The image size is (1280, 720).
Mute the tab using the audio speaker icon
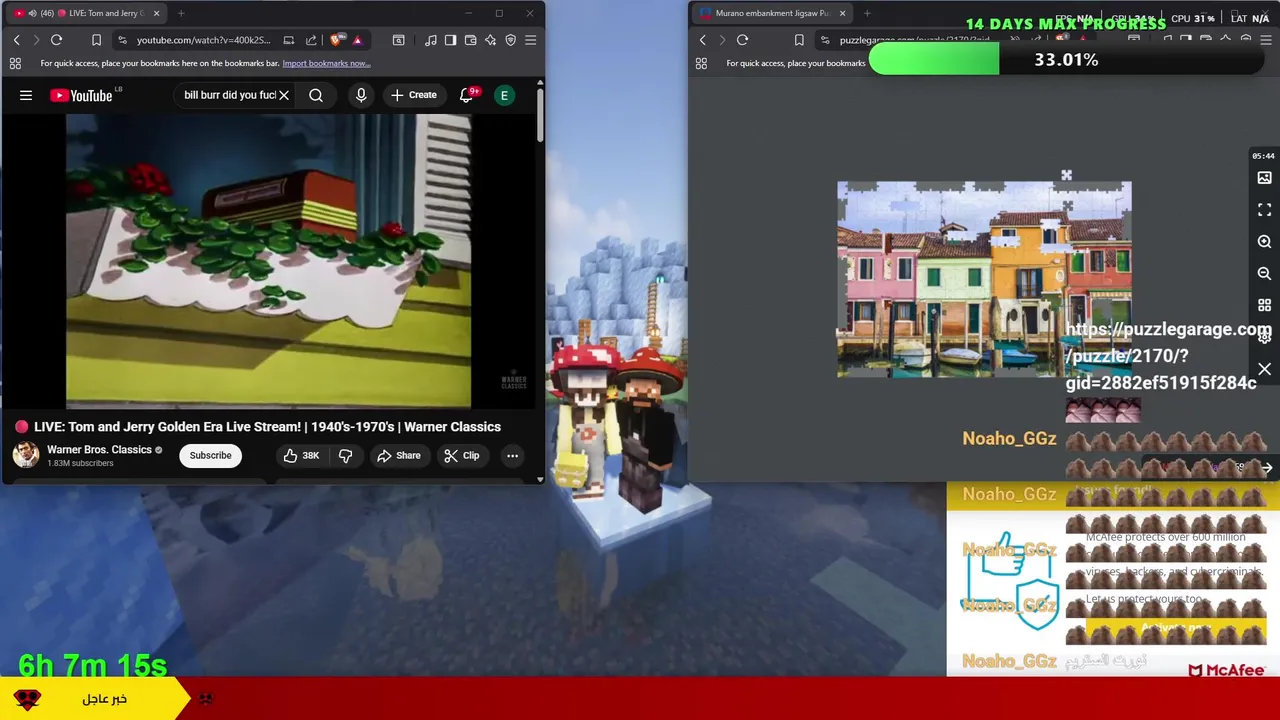click(32, 13)
